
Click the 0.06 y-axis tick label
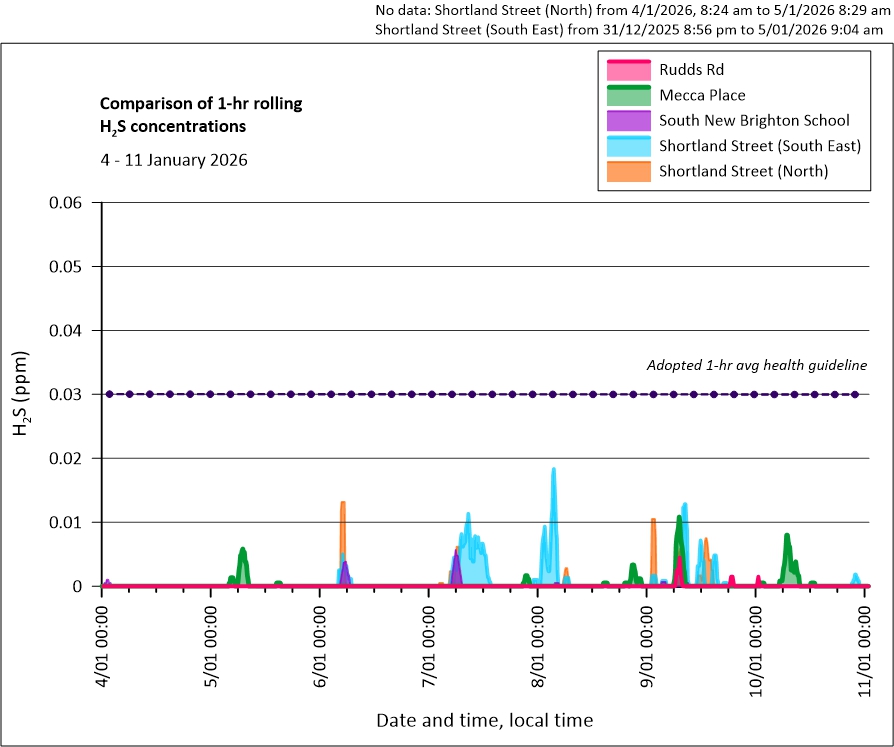pyautogui.click(x=70, y=203)
